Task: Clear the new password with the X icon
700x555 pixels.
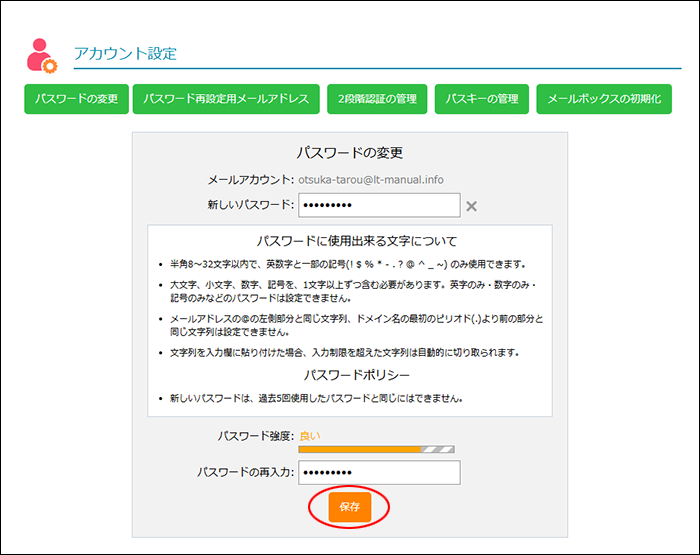Action: click(x=472, y=206)
